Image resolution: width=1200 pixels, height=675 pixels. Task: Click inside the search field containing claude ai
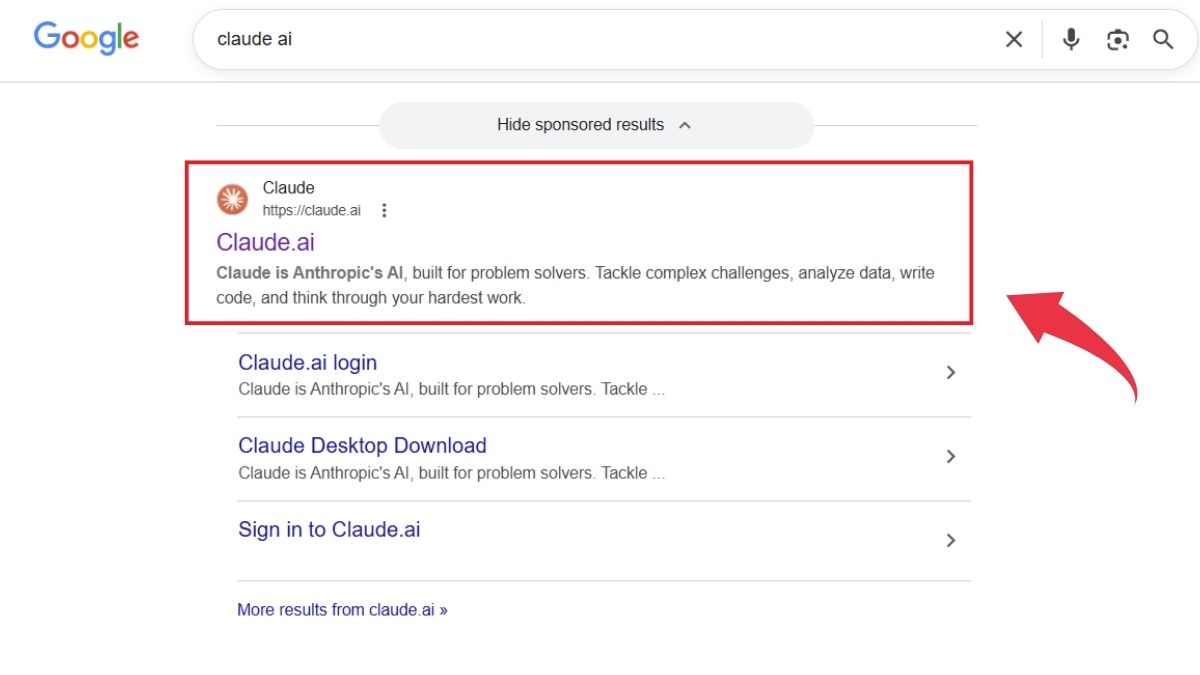(x=600, y=39)
